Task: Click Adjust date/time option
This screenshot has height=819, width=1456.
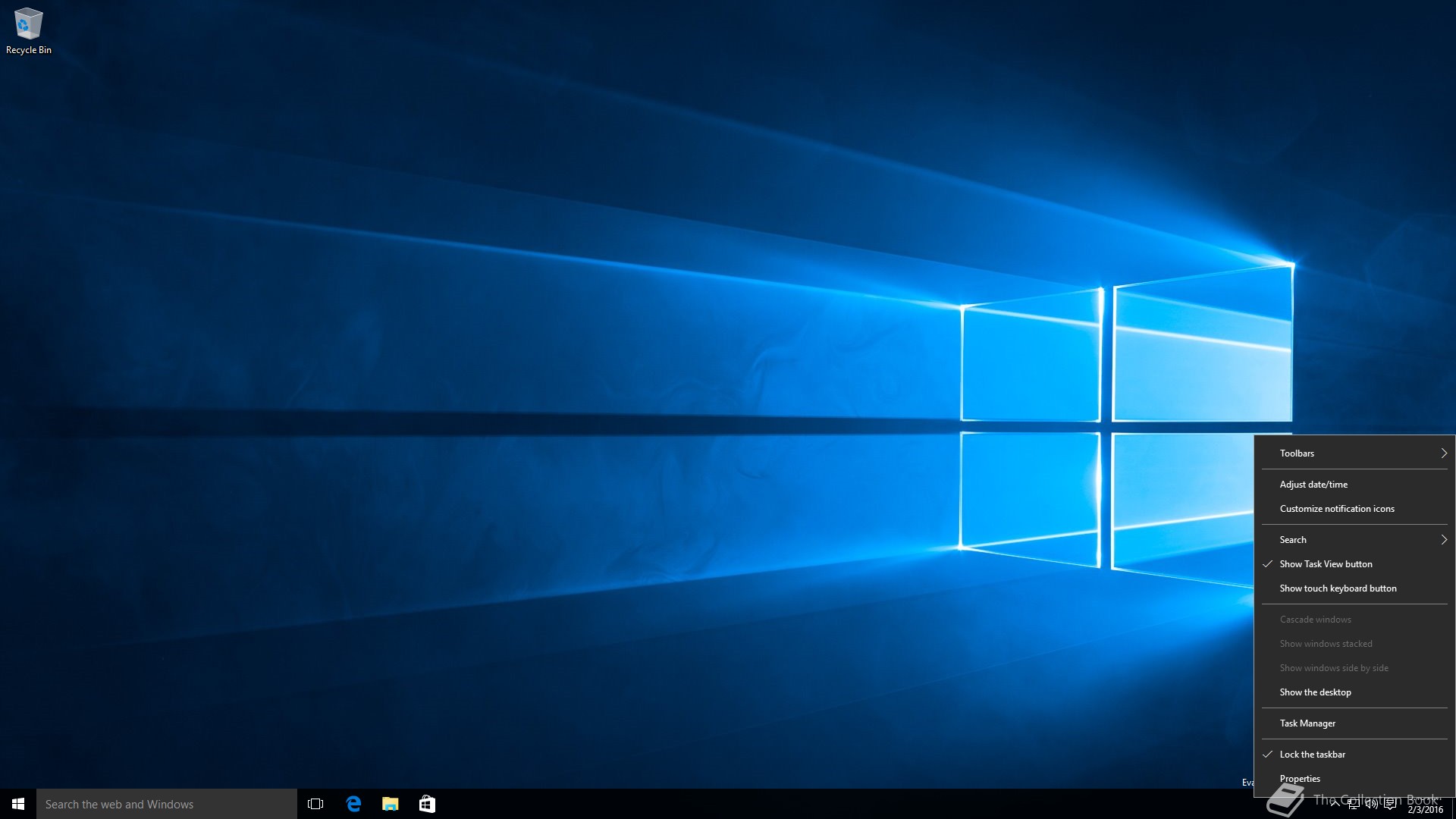Action: pyautogui.click(x=1313, y=485)
